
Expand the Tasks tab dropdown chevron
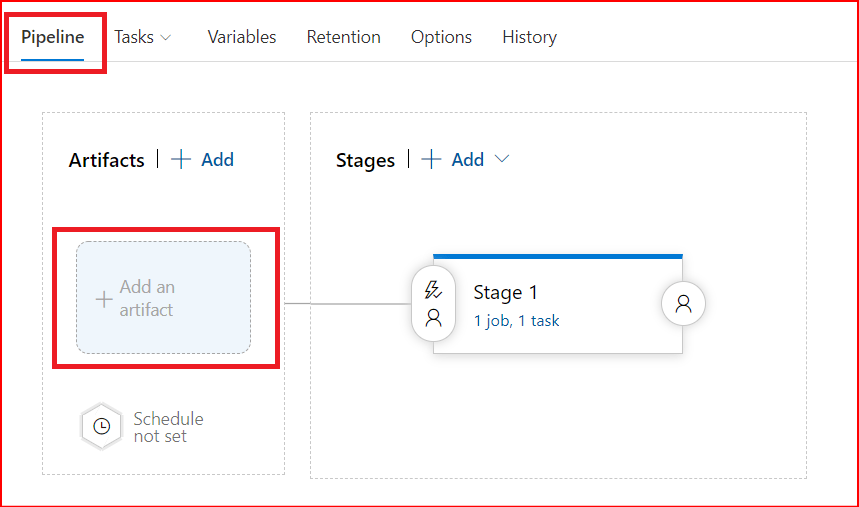pos(166,37)
